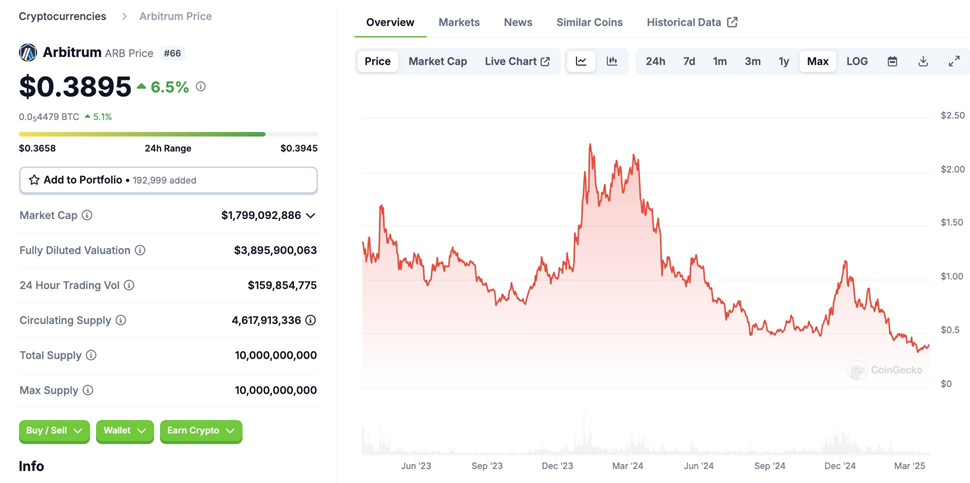
Task: Download chart data icon
Action: coord(923,61)
